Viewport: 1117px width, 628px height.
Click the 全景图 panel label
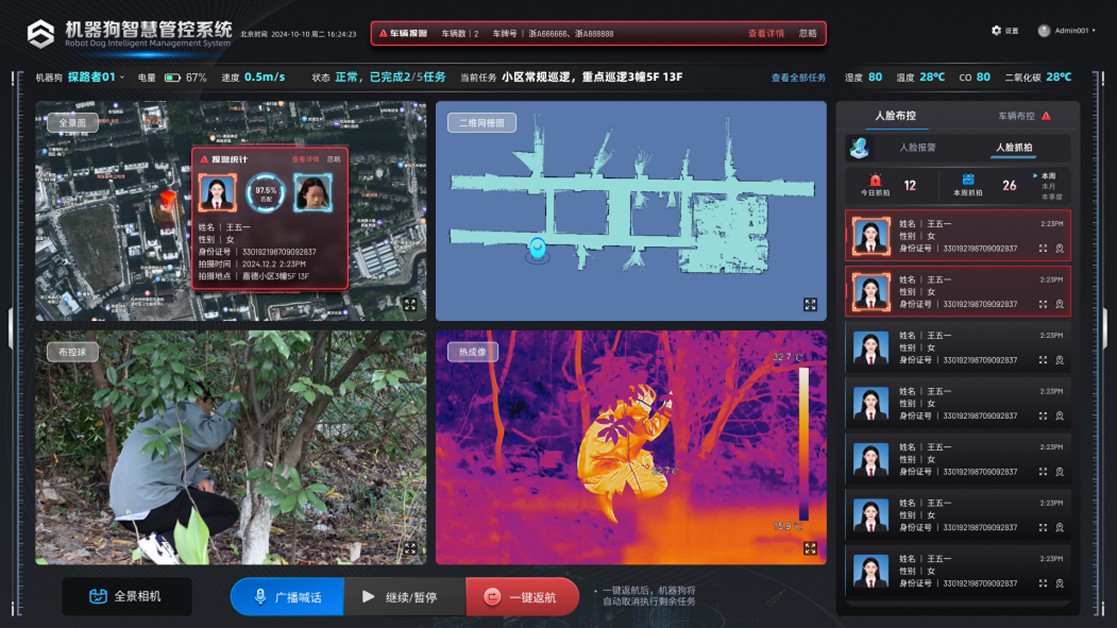73,122
